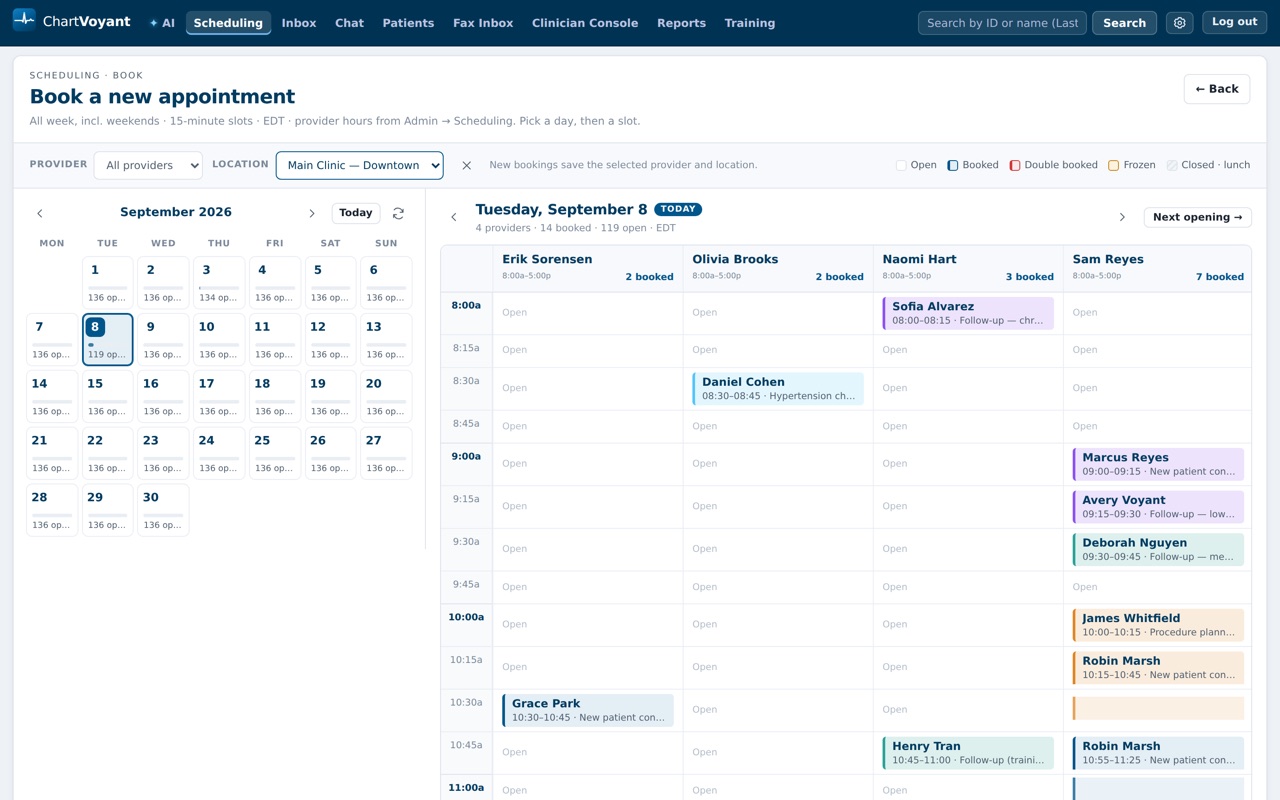Viewport: 1280px width, 800px height.
Task: Focus the patient search field
Action: (1002, 23)
